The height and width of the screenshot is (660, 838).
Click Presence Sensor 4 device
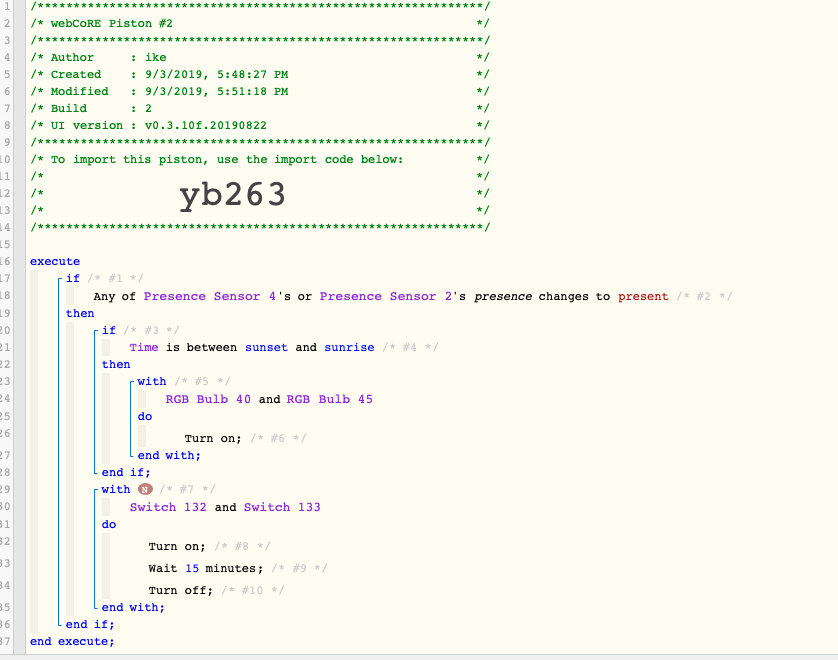click(210, 296)
